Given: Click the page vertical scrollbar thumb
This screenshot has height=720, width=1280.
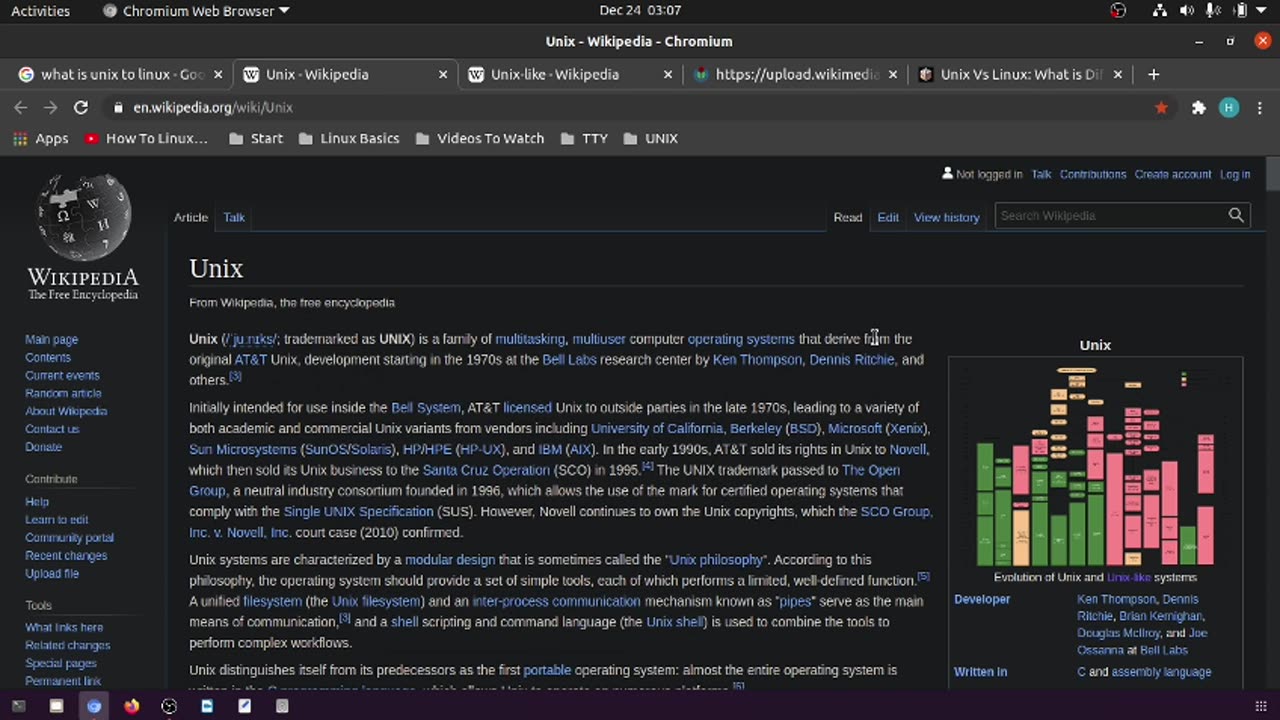Looking at the screenshot, I should (1272, 174).
